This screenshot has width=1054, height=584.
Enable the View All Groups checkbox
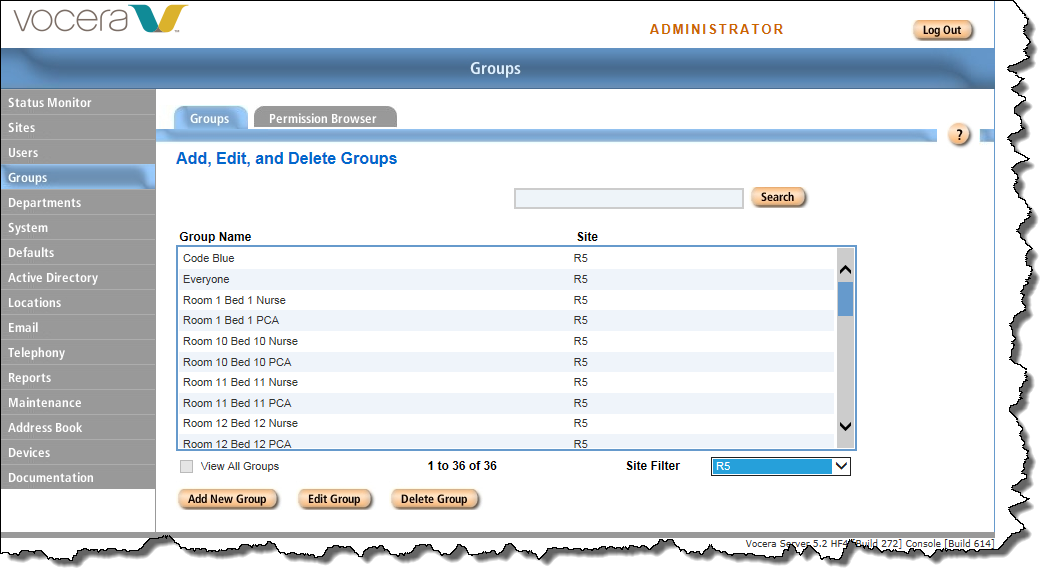click(187, 466)
